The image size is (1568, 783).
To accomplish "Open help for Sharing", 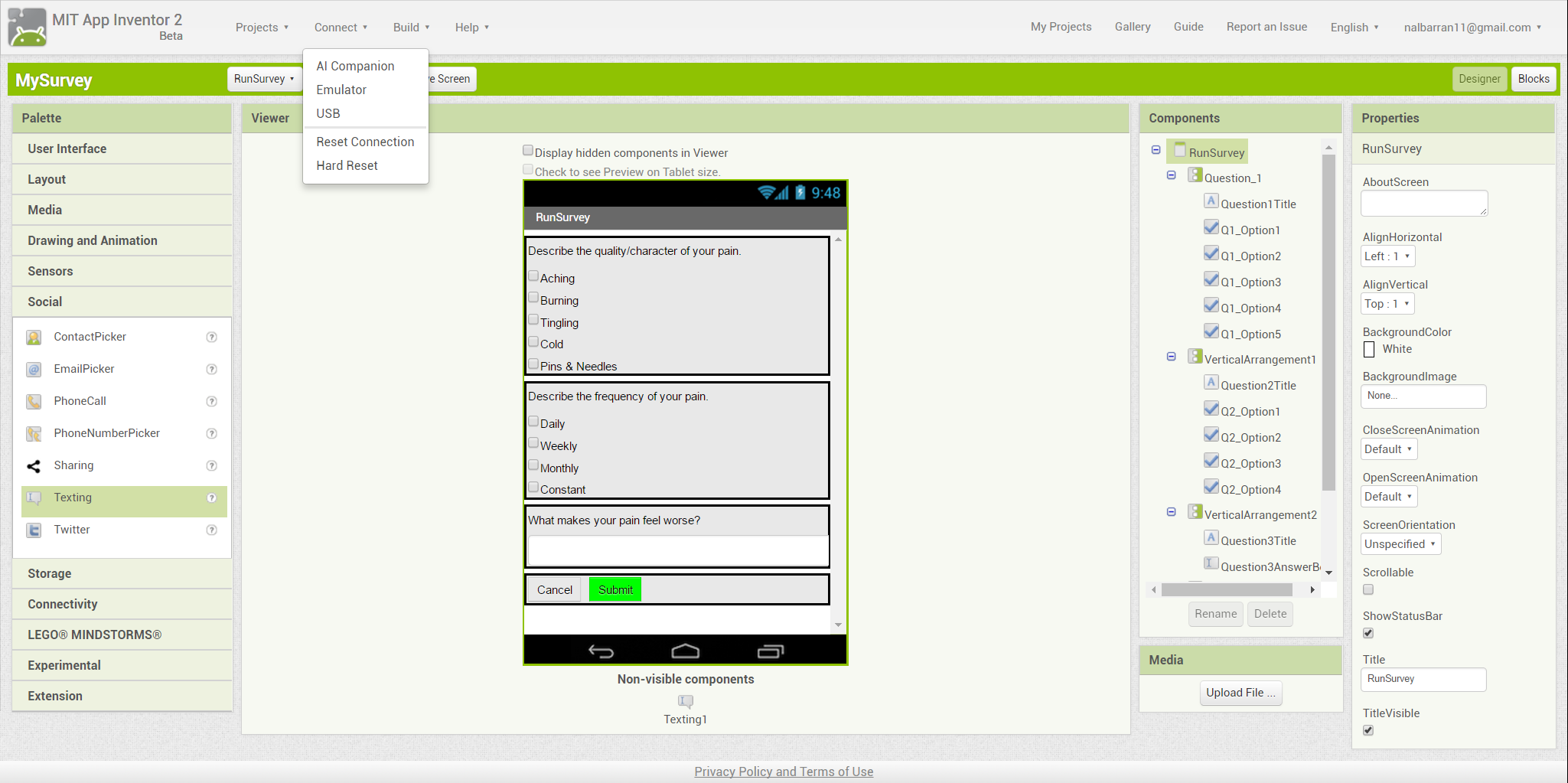I will [x=212, y=466].
